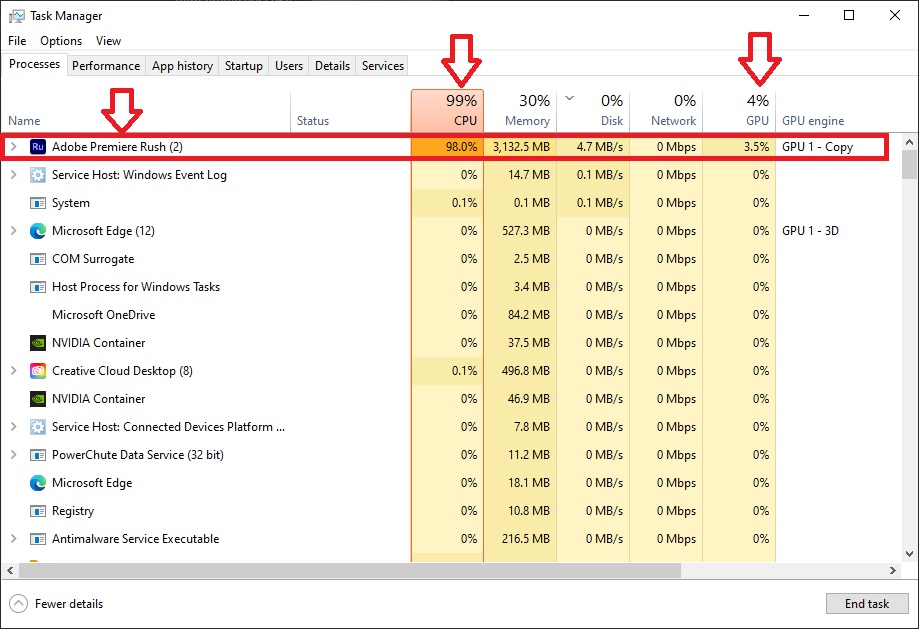This screenshot has width=919, height=629.
Task: Expand Creative Cloud Desktop (8) group
Action: coord(14,370)
